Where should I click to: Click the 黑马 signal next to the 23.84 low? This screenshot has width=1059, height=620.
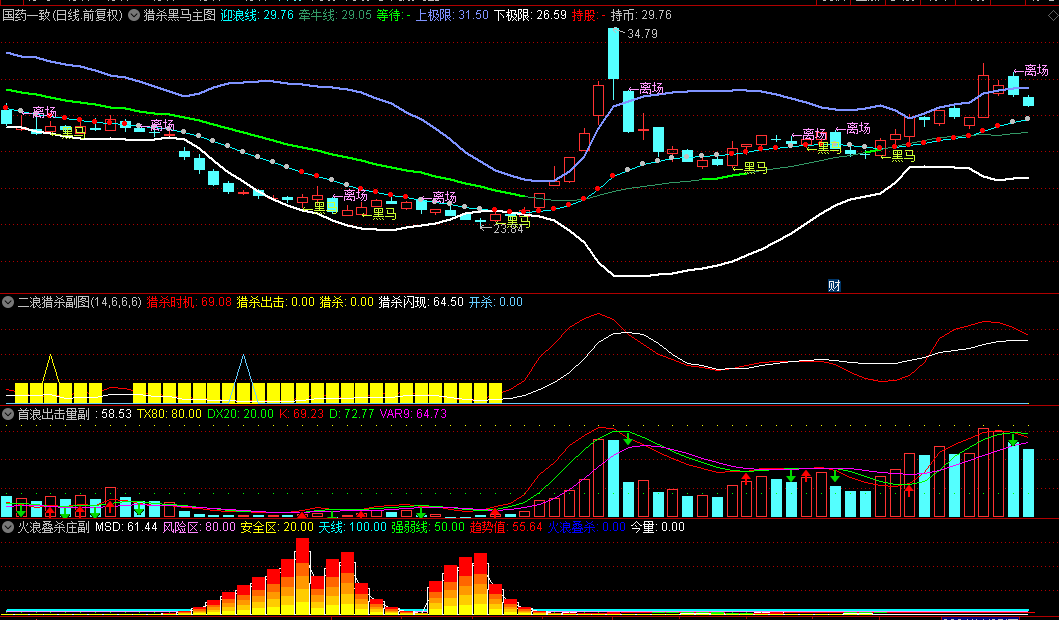click(514, 221)
